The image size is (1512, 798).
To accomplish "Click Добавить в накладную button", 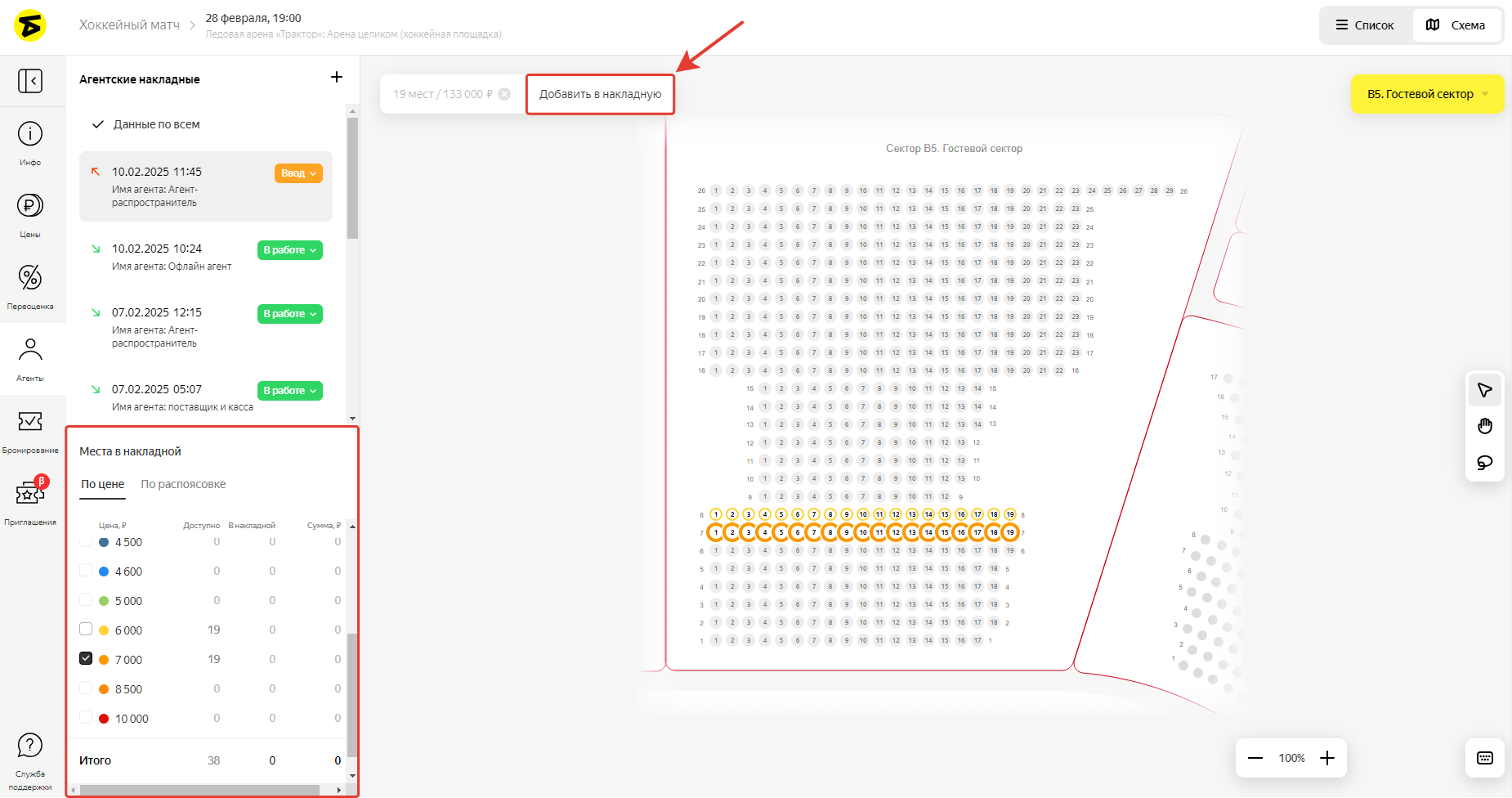I will point(600,94).
